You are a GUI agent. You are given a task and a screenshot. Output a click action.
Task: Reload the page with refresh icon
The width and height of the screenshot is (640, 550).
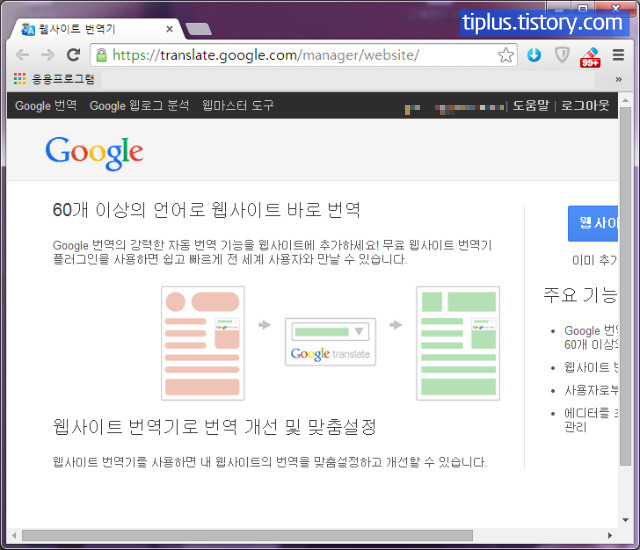[x=73, y=55]
